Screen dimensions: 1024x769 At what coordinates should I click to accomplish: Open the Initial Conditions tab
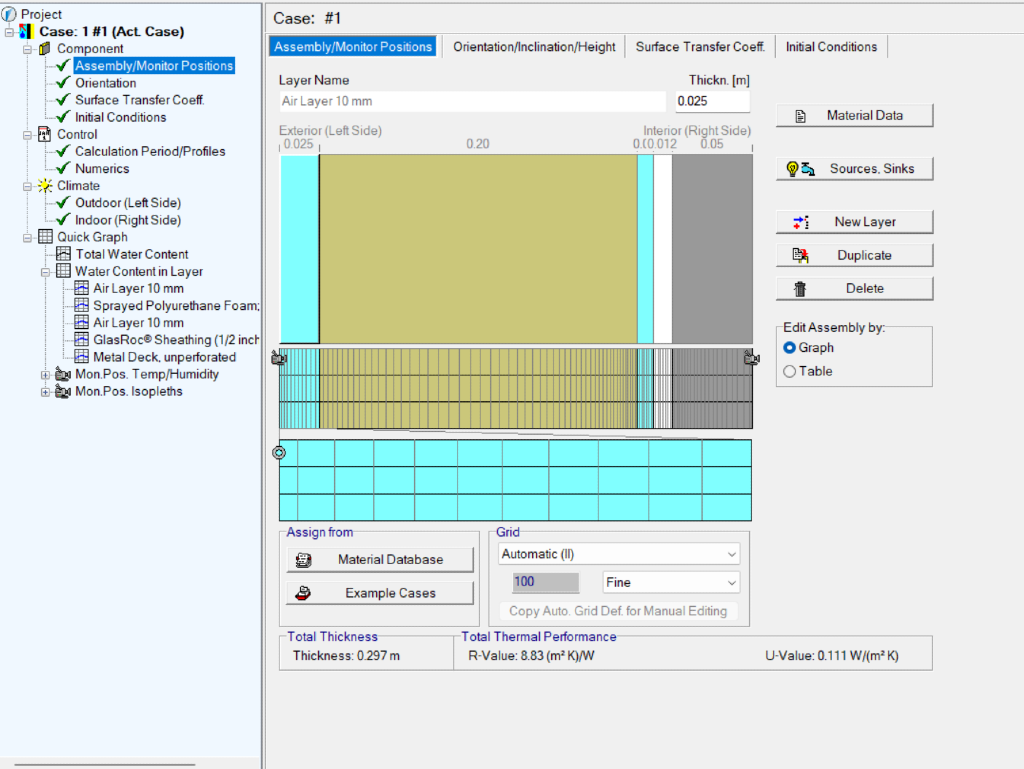[x=831, y=47]
